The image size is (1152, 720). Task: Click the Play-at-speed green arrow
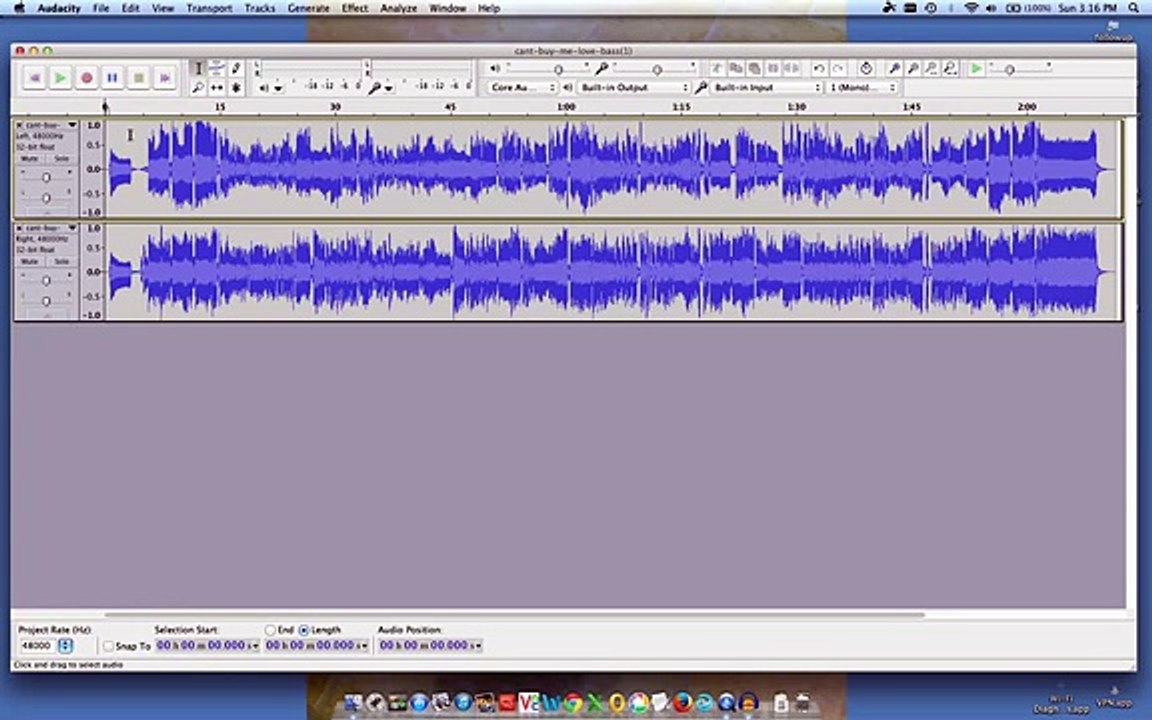pyautogui.click(x=976, y=68)
